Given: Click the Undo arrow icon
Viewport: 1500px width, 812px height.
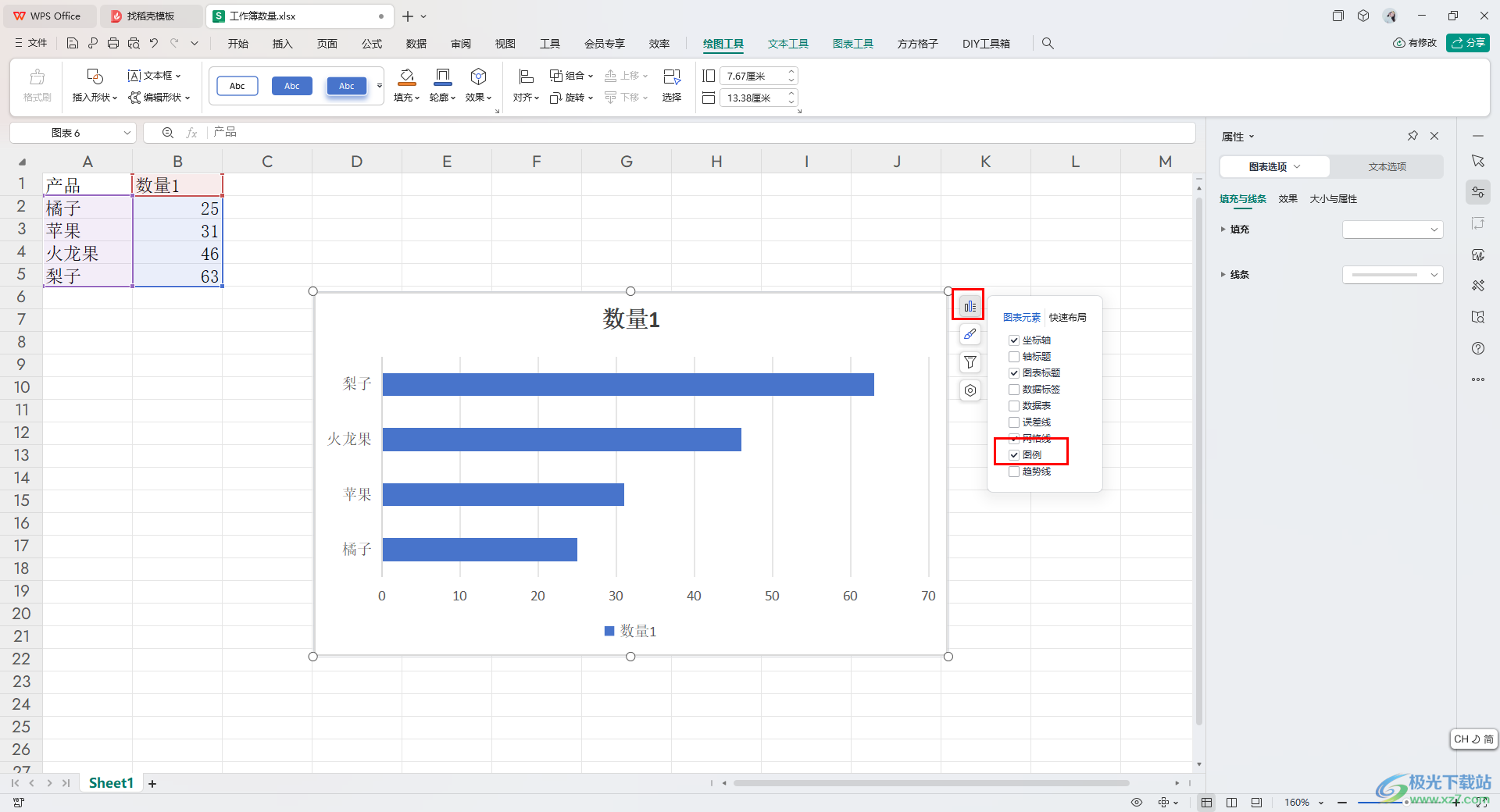Looking at the screenshot, I should tap(154, 44).
